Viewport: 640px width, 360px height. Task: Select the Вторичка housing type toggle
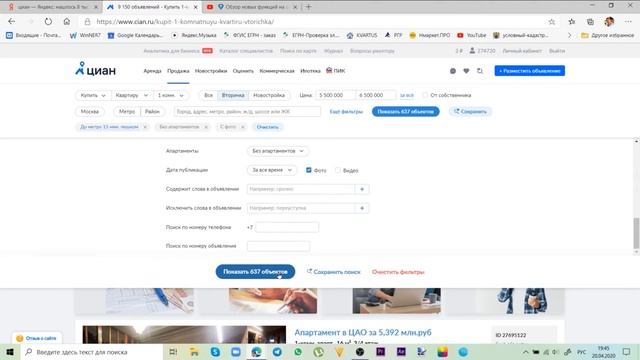233,95
